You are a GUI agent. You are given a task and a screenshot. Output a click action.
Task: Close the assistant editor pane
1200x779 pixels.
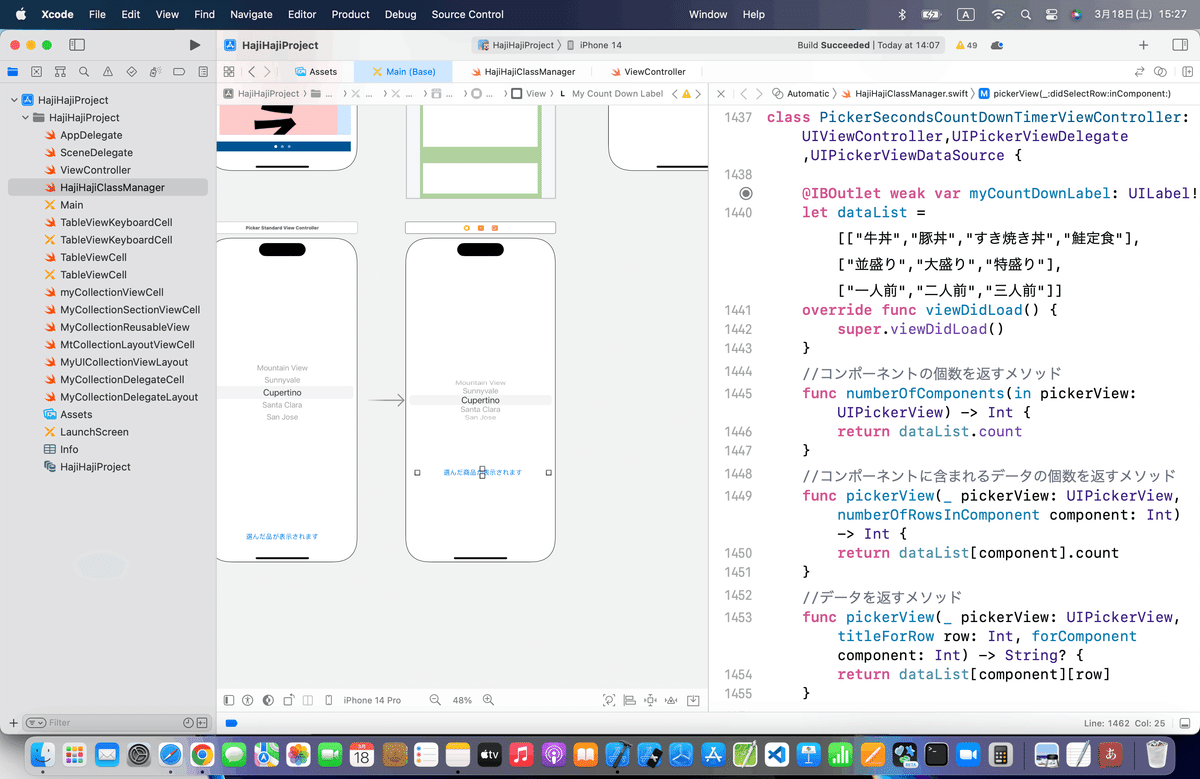click(721, 94)
